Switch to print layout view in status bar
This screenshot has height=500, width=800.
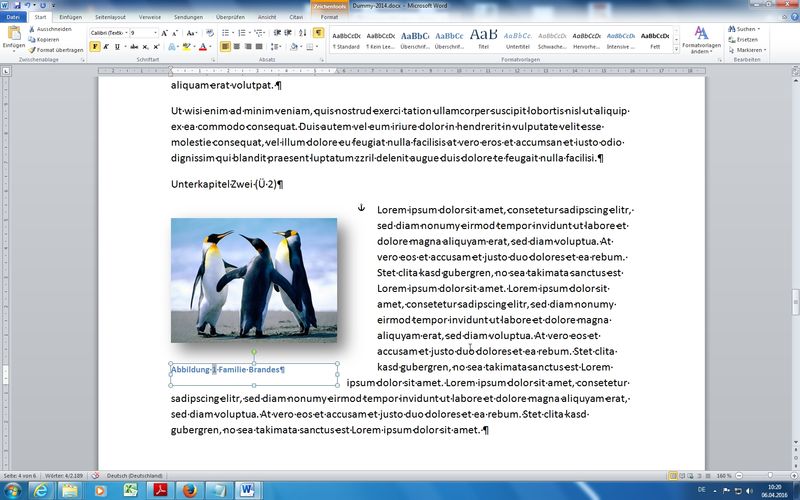pos(673,476)
